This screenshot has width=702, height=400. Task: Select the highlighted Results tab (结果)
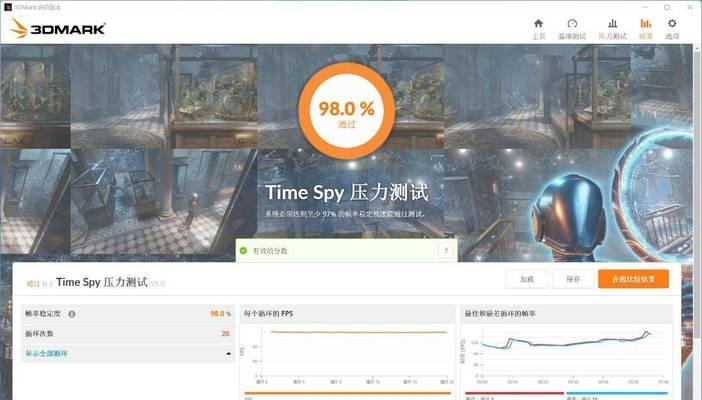click(x=646, y=29)
